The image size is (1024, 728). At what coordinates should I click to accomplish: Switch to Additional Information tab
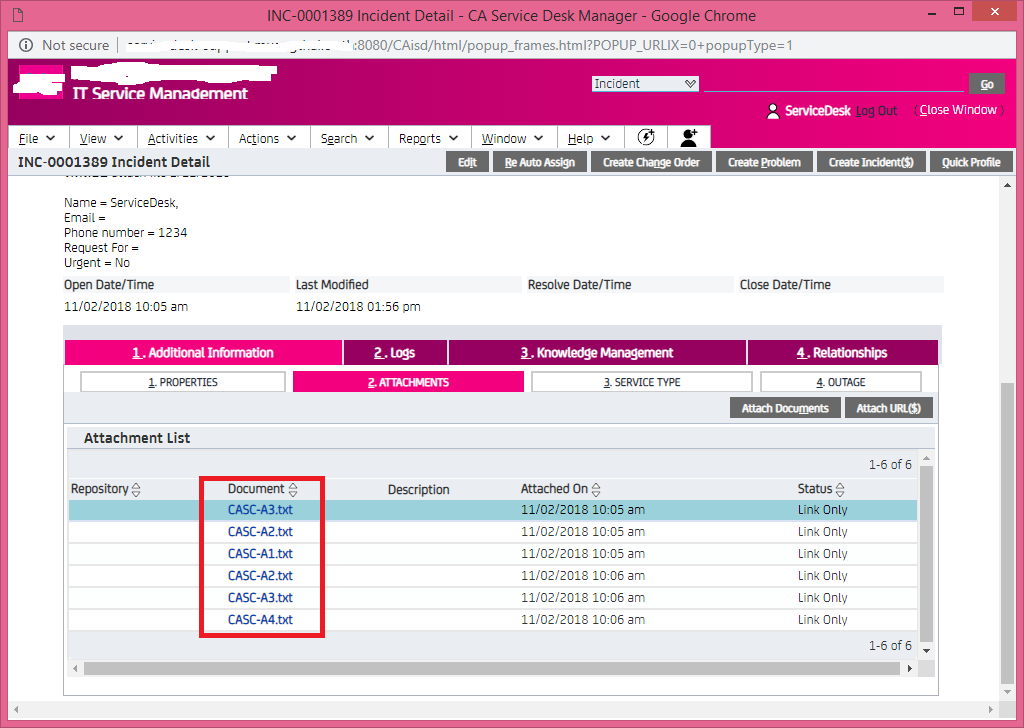203,353
